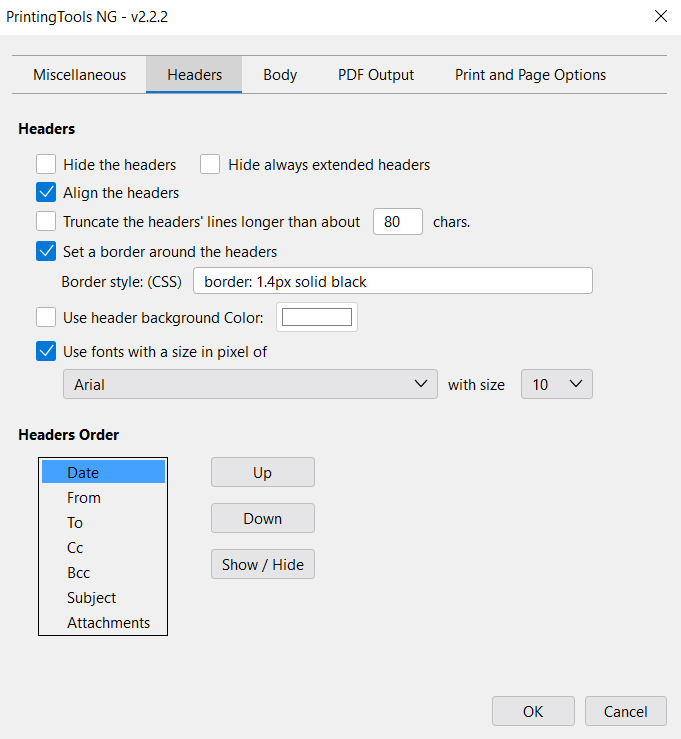This screenshot has height=739, width=681.
Task: Dismiss dialog with Cancel button
Action: [x=625, y=711]
